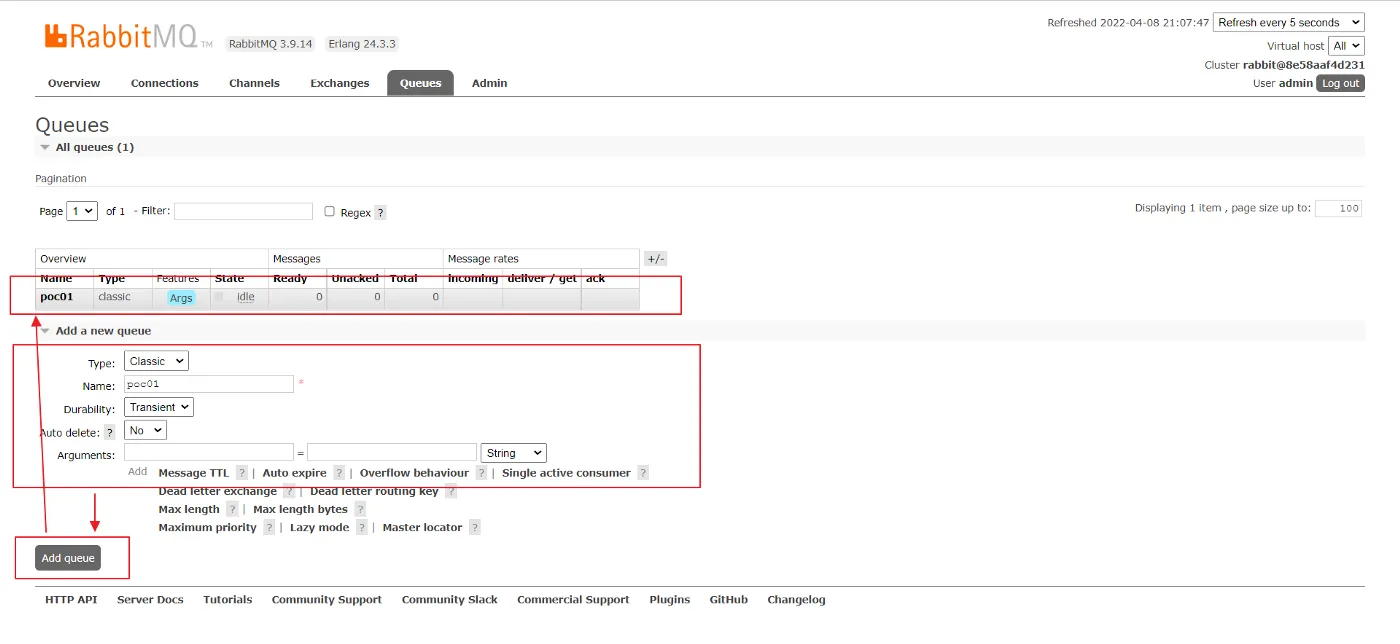Open the Server Docs footer link
1400x644 pixels.
150,600
